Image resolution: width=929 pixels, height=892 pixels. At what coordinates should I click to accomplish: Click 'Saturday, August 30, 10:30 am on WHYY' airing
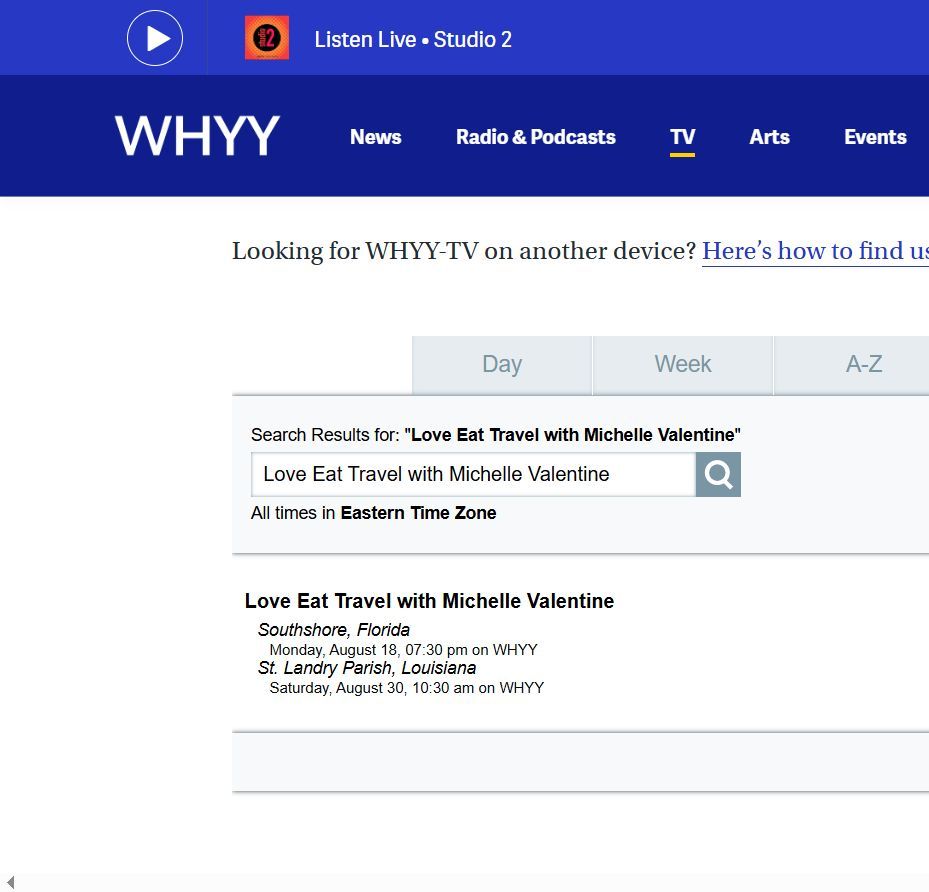click(406, 688)
